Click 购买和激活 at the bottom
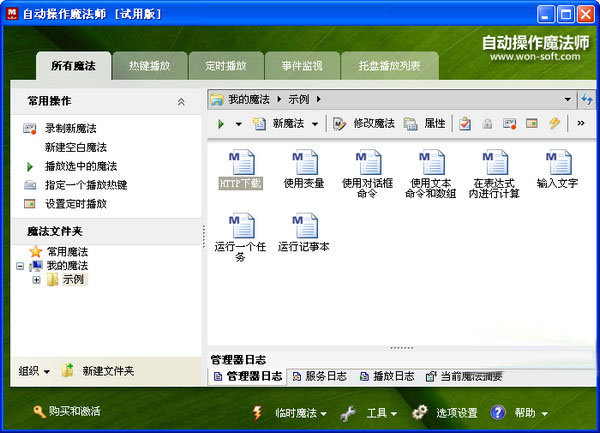600x433 pixels. (x=67, y=412)
